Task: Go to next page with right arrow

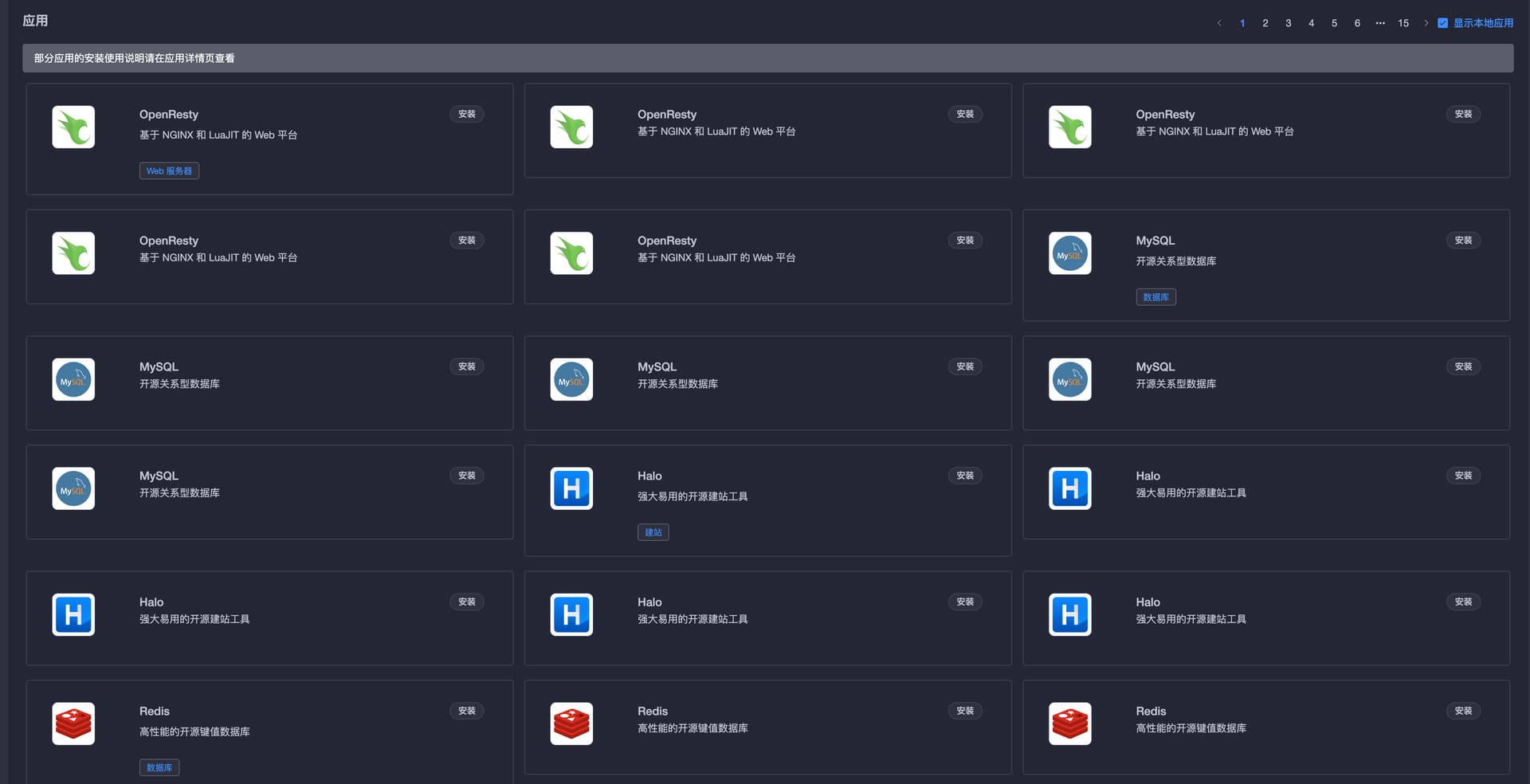Action: [x=1426, y=23]
